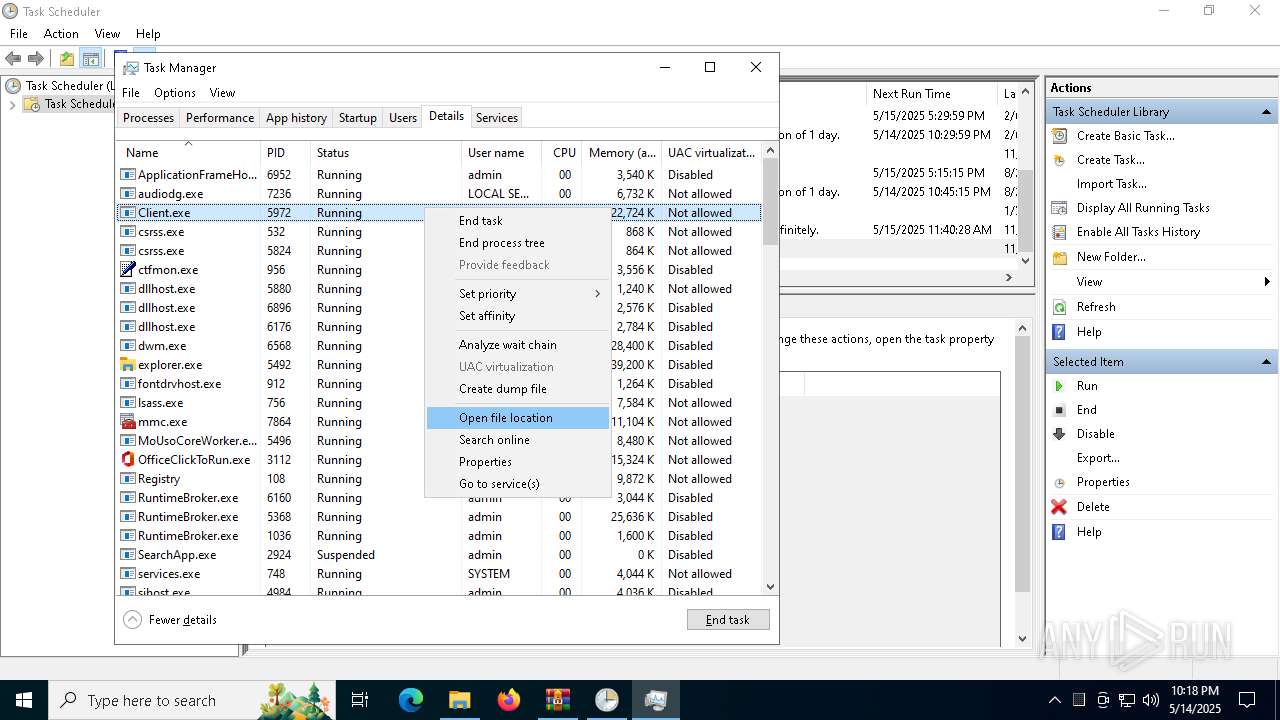The image size is (1280, 720).
Task: Open Set priority submenu
Action: (x=517, y=294)
